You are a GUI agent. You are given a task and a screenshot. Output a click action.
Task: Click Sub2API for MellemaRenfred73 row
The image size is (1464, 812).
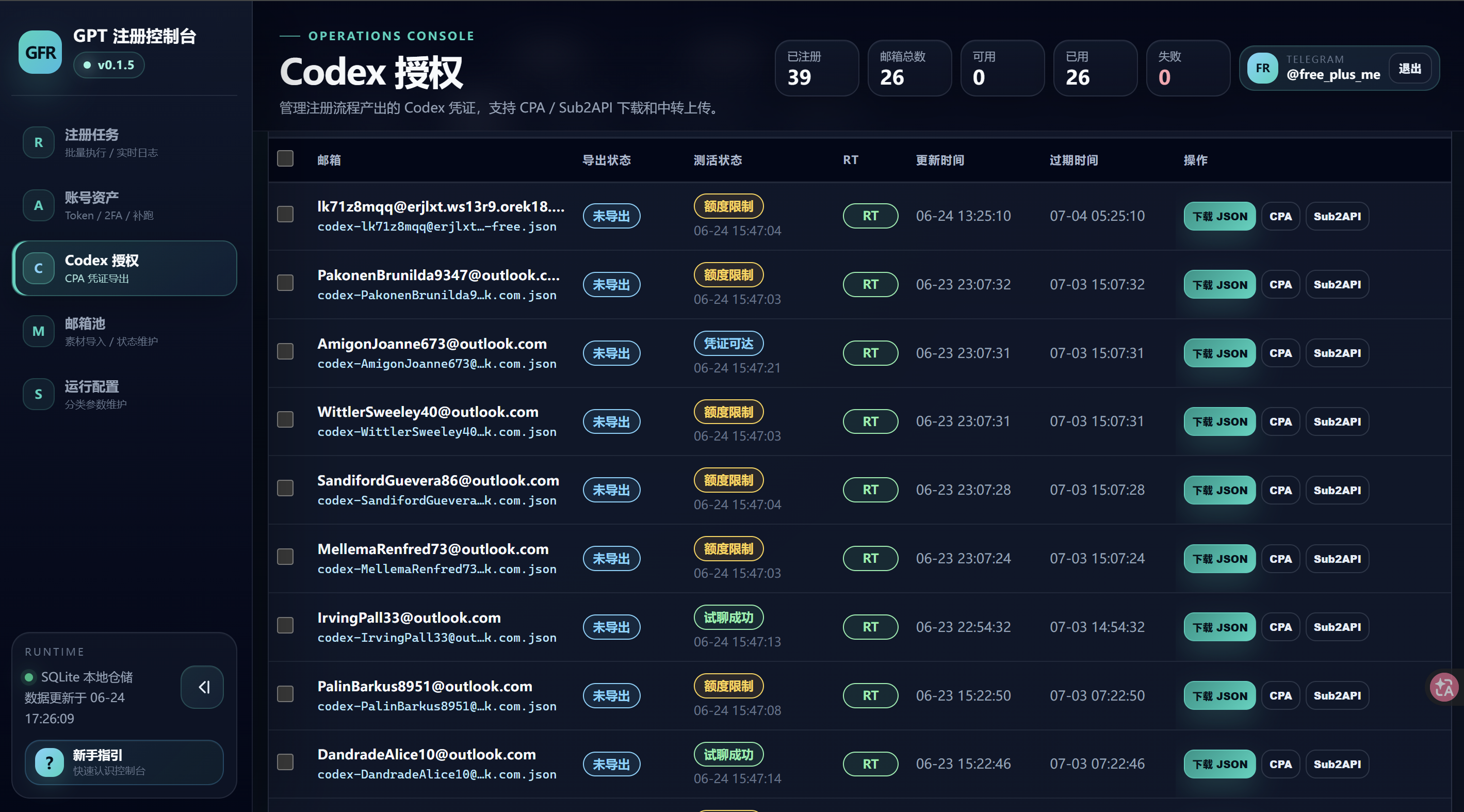(x=1337, y=559)
